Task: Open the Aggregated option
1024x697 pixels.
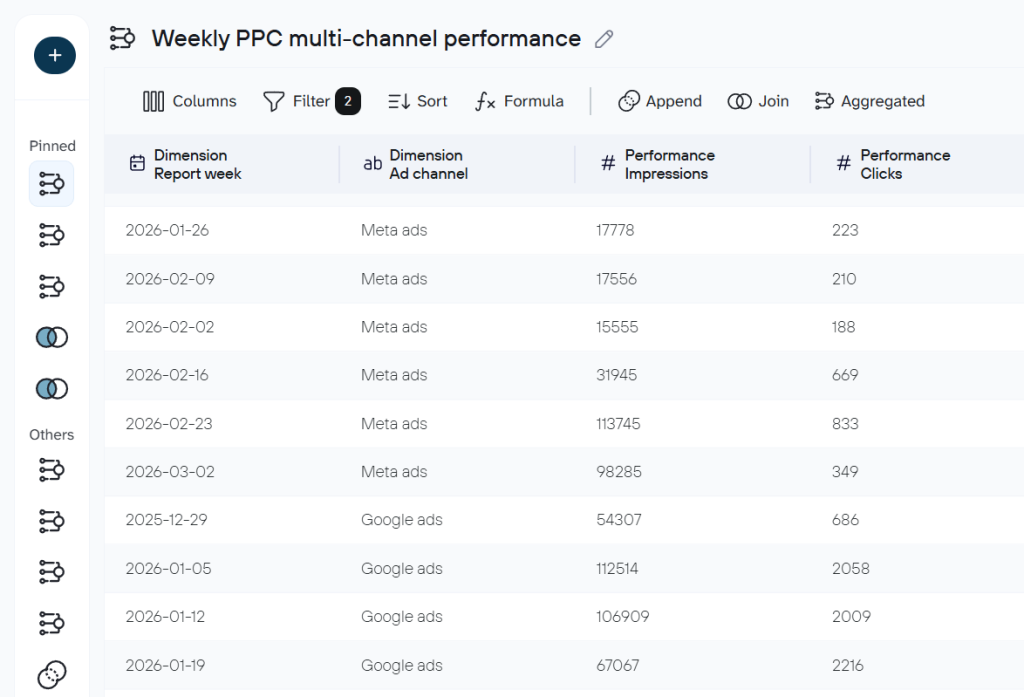Action: pyautogui.click(x=870, y=101)
